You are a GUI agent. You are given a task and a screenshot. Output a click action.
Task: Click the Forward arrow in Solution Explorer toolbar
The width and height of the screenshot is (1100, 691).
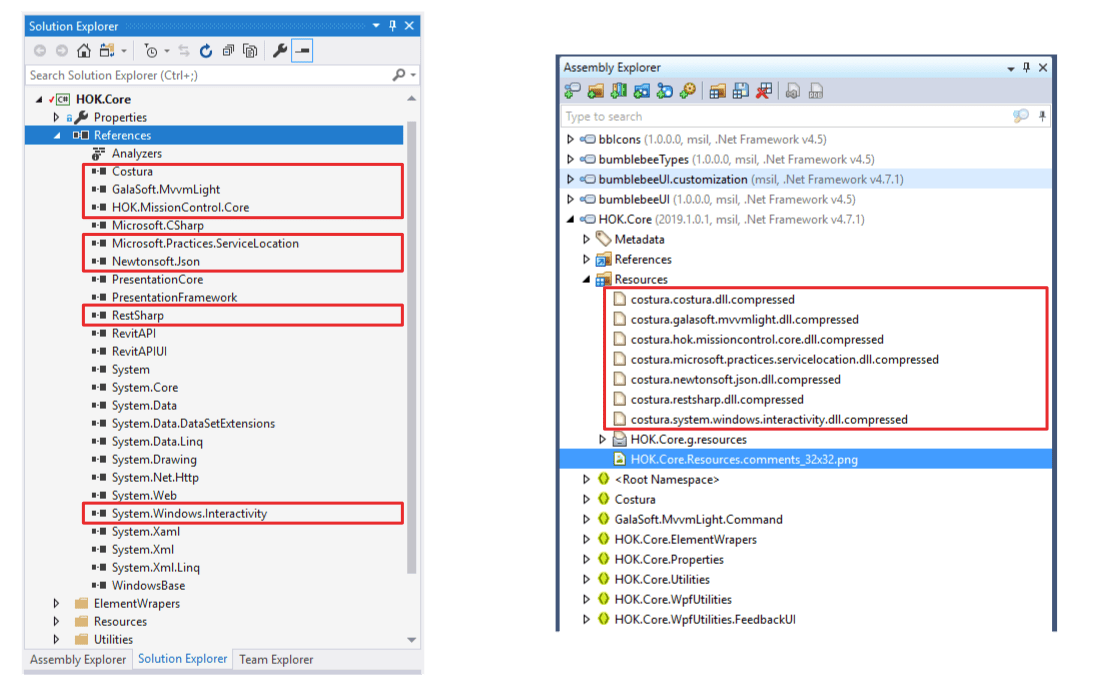coord(62,51)
